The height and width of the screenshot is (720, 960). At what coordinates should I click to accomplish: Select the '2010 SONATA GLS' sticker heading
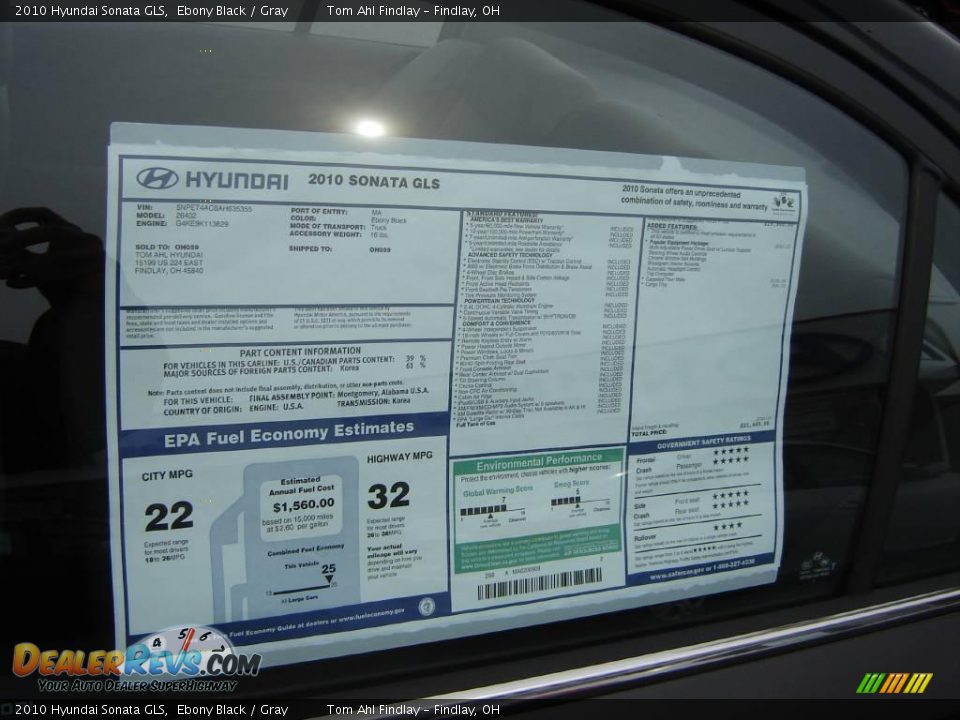click(374, 181)
